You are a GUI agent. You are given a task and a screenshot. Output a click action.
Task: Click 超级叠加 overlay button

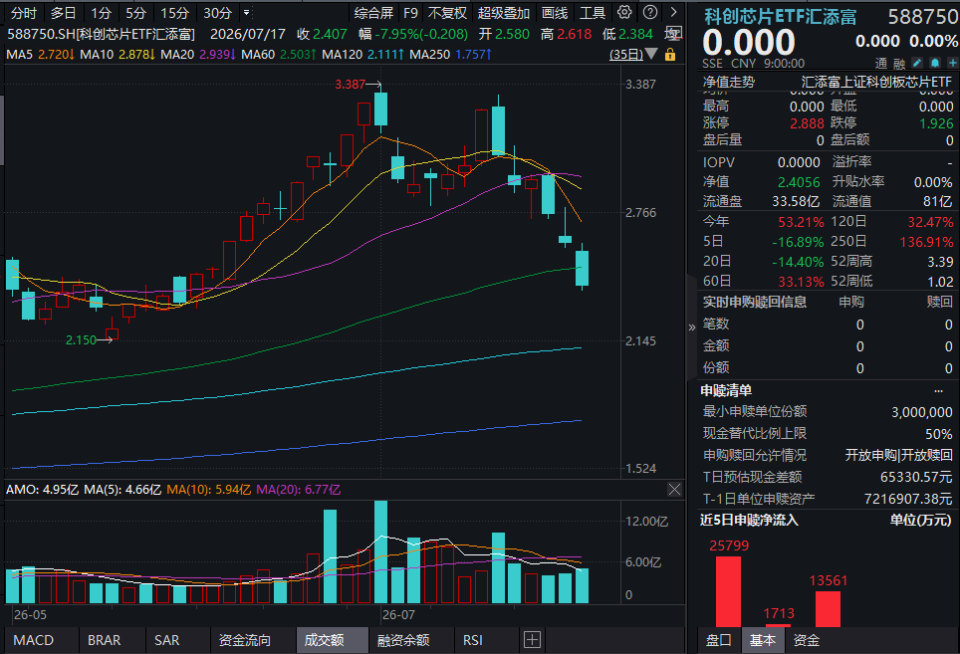503,13
